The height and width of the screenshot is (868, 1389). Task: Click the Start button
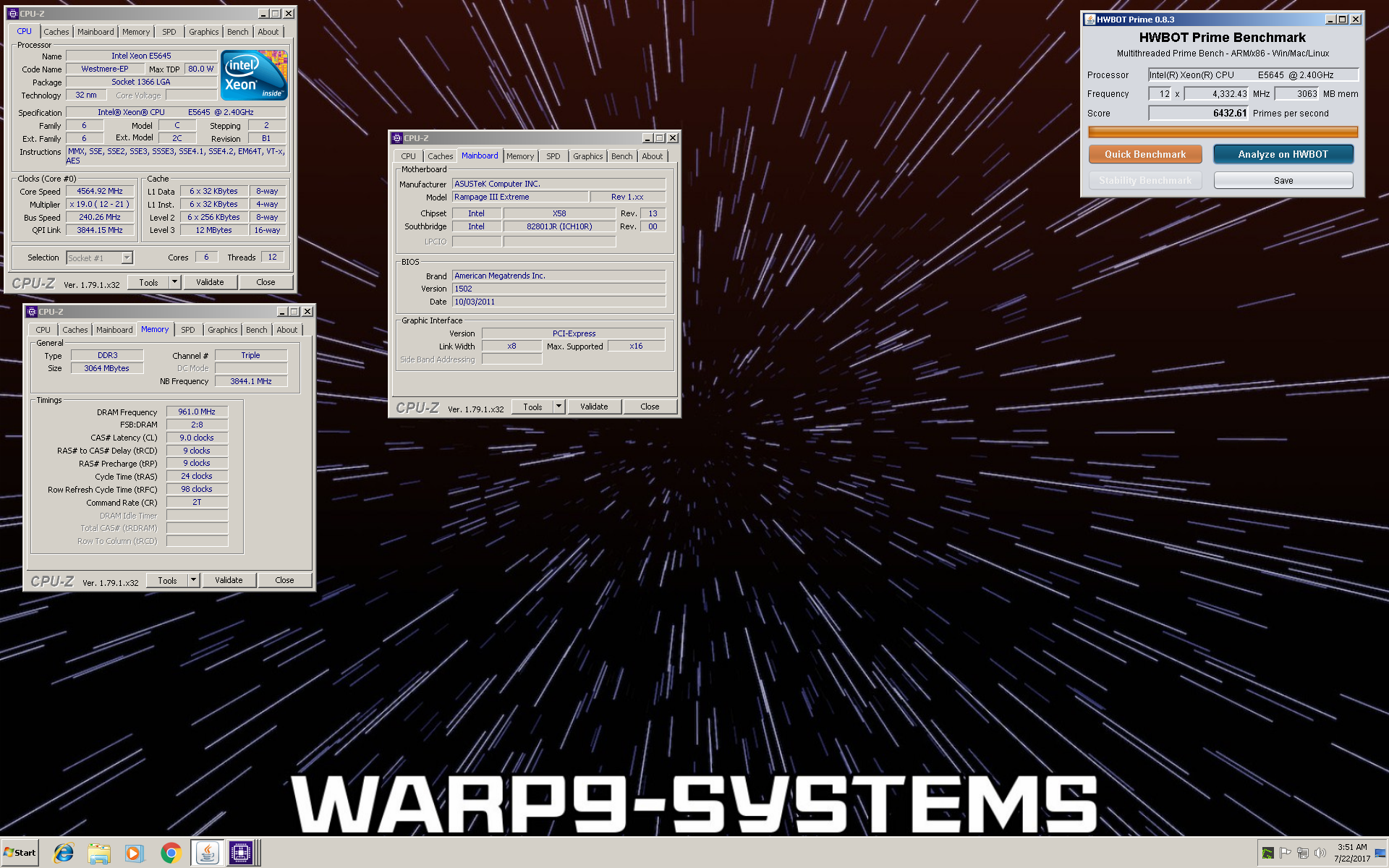point(20,853)
